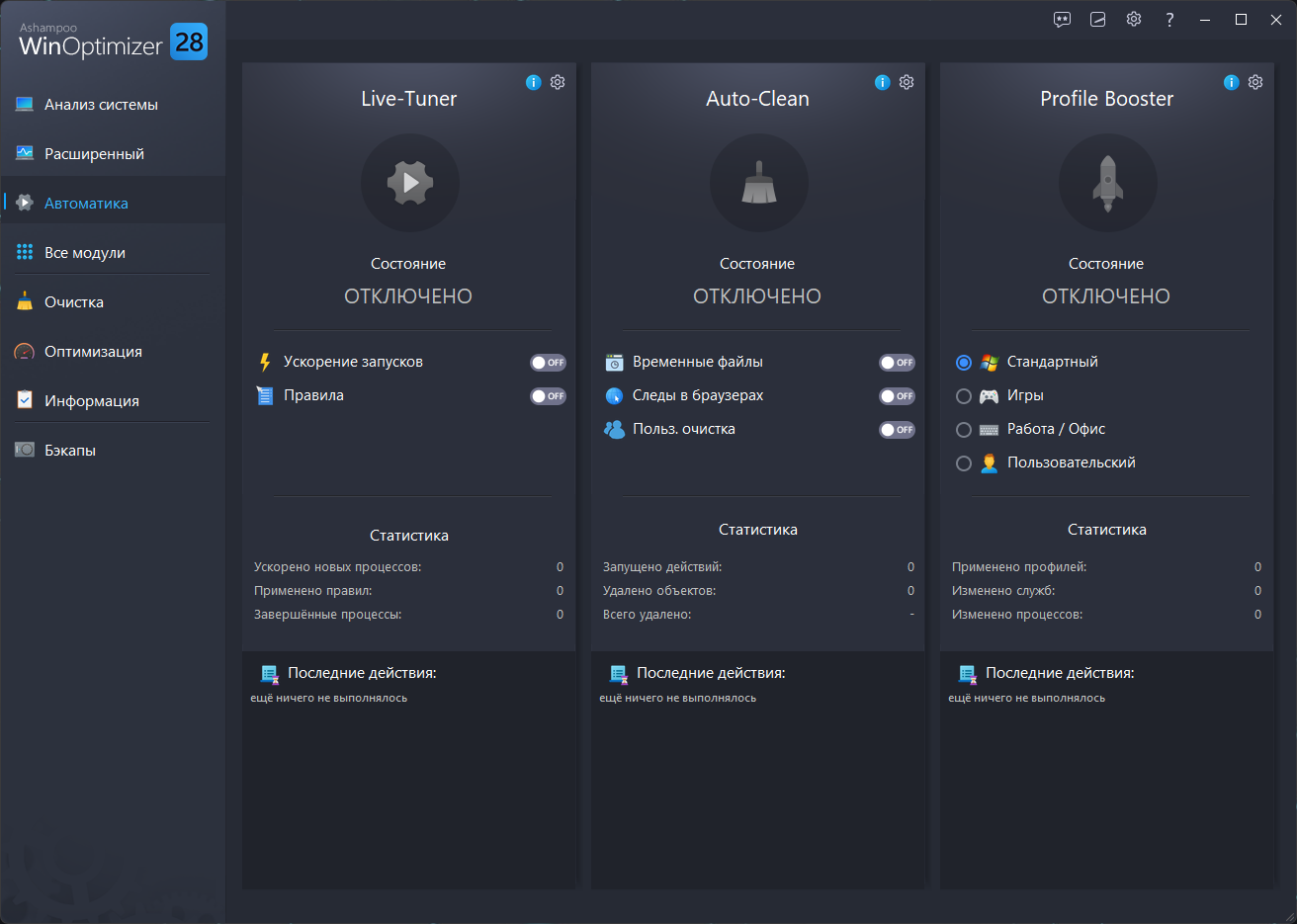Click the Применено профилей statistic
The height and width of the screenshot is (924, 1297).
point(1107,567)
